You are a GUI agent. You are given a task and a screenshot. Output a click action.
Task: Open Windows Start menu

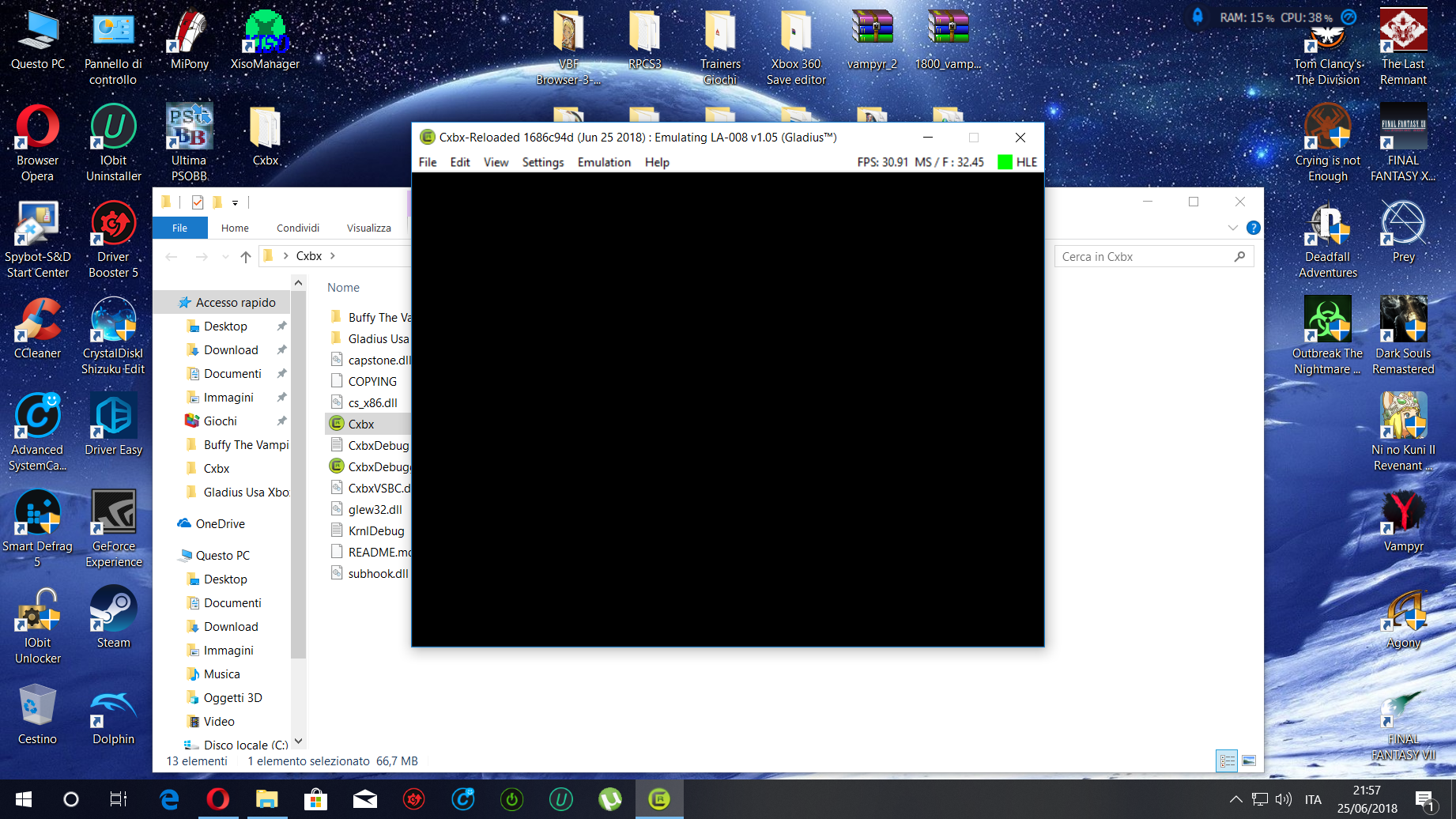[x=24, y=799]
